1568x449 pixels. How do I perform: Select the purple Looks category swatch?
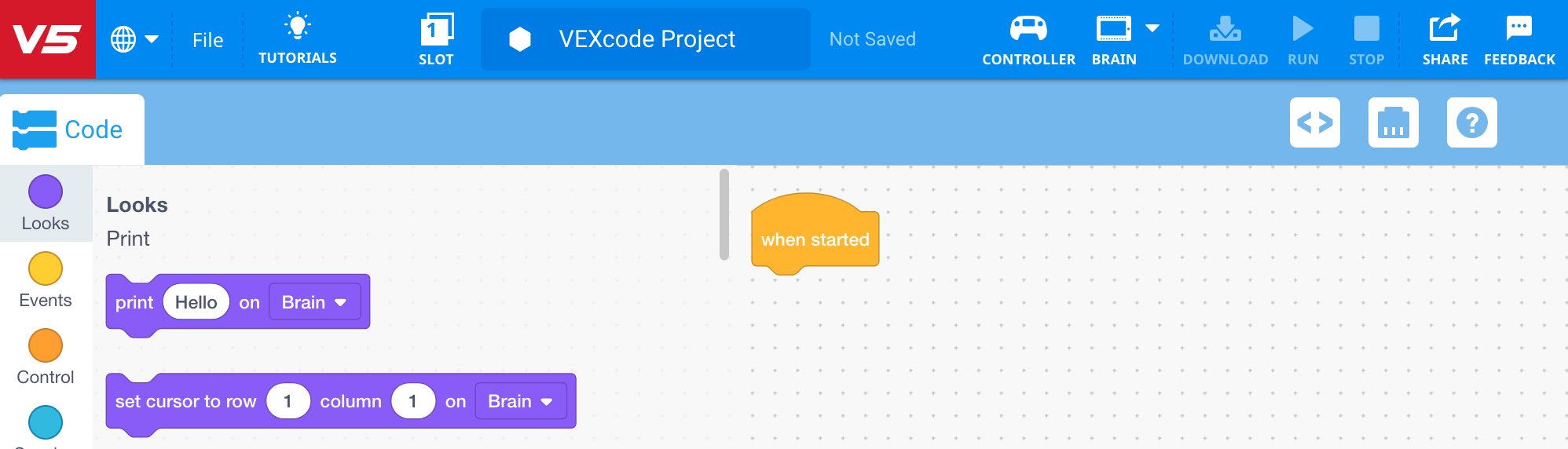[46, 192]
